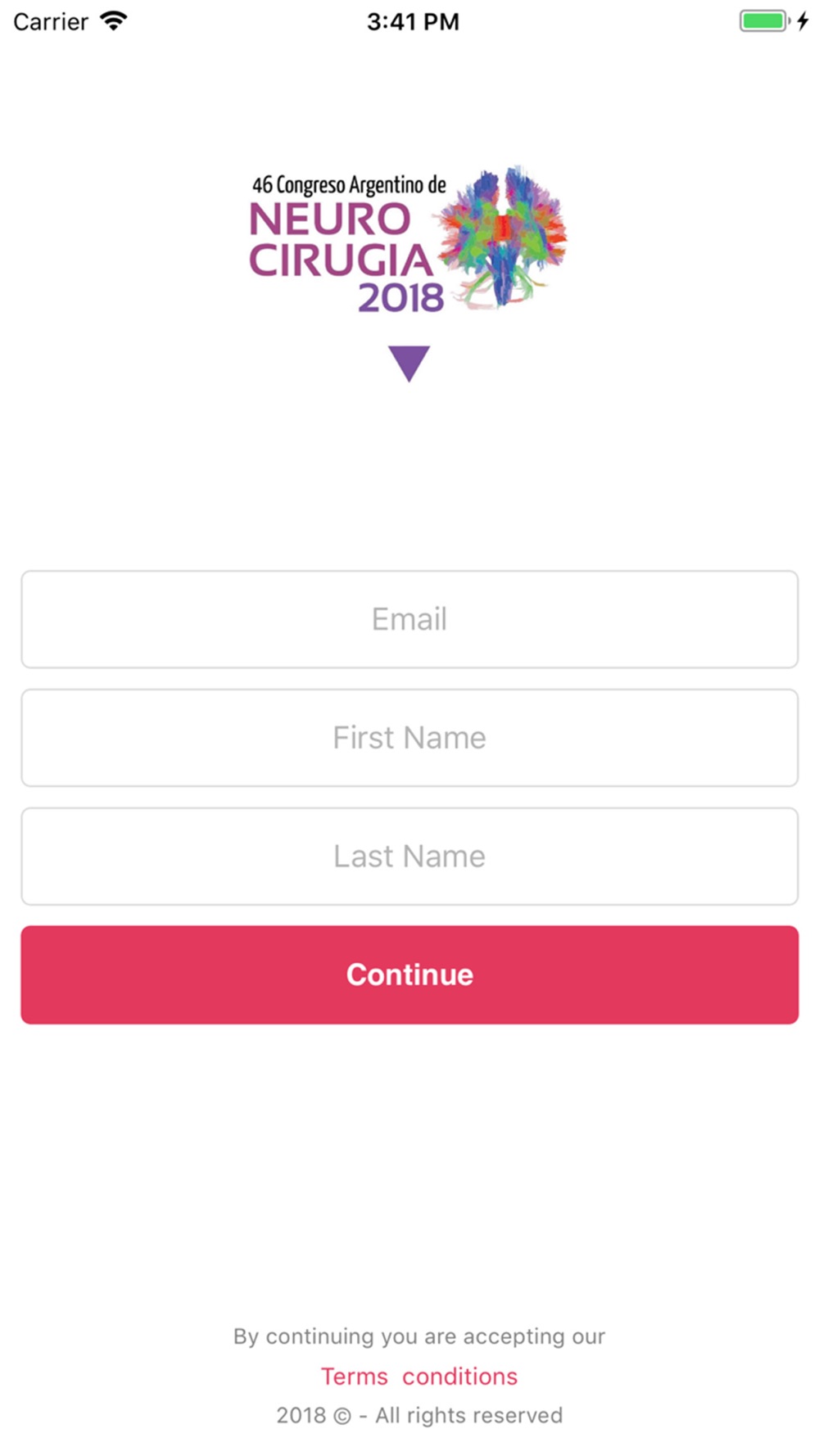Tap the colorful brain fiber illustration

coord(502,237)
